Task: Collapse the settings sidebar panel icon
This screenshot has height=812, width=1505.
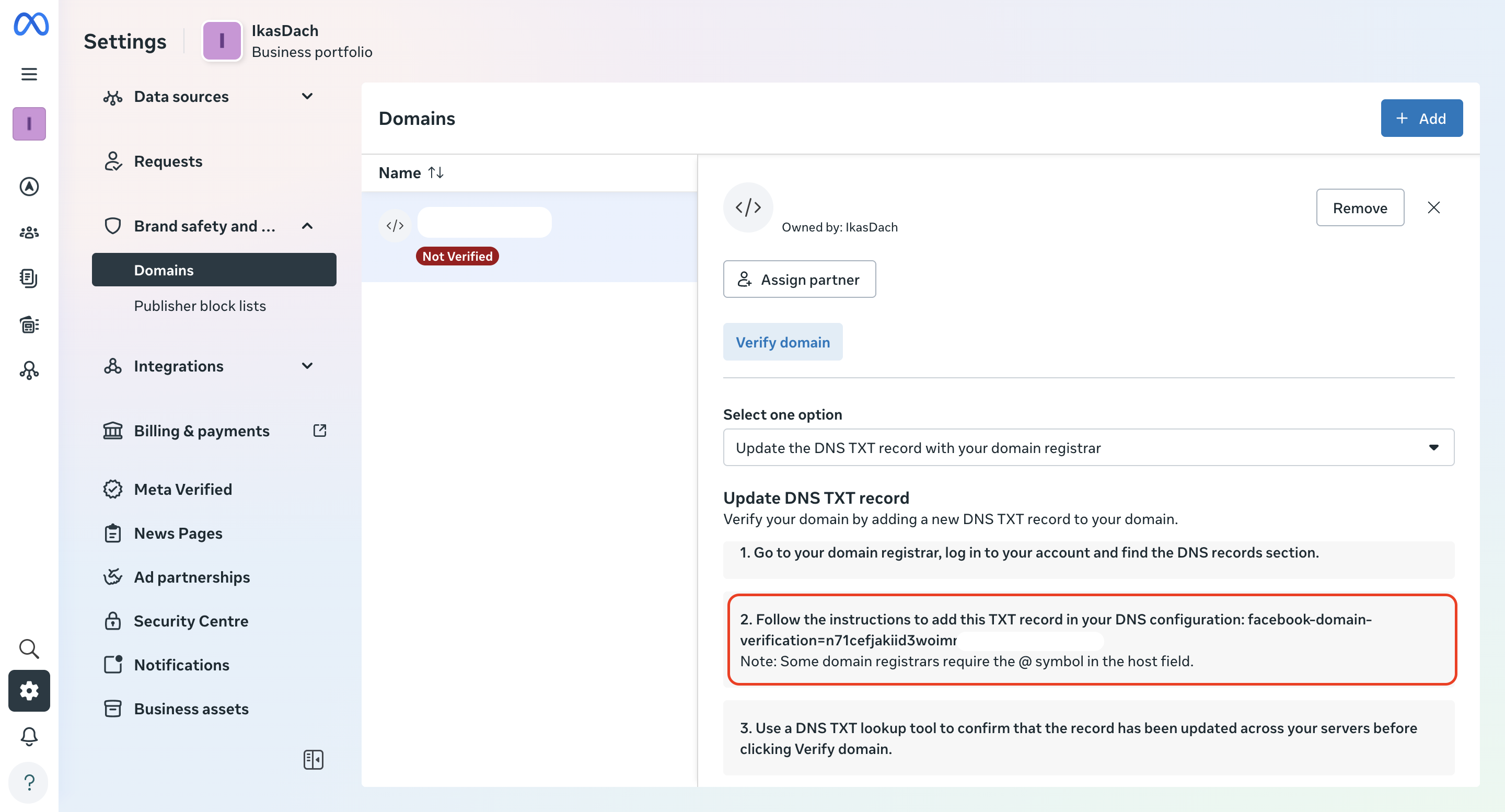Action: 313,759
